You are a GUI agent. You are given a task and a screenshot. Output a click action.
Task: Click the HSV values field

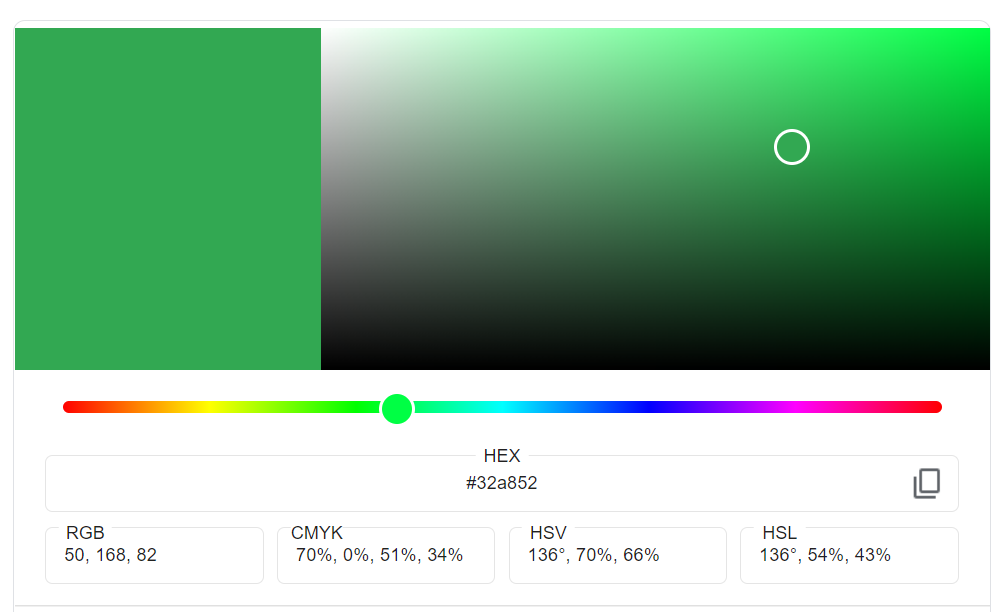[x=617, y=555]
